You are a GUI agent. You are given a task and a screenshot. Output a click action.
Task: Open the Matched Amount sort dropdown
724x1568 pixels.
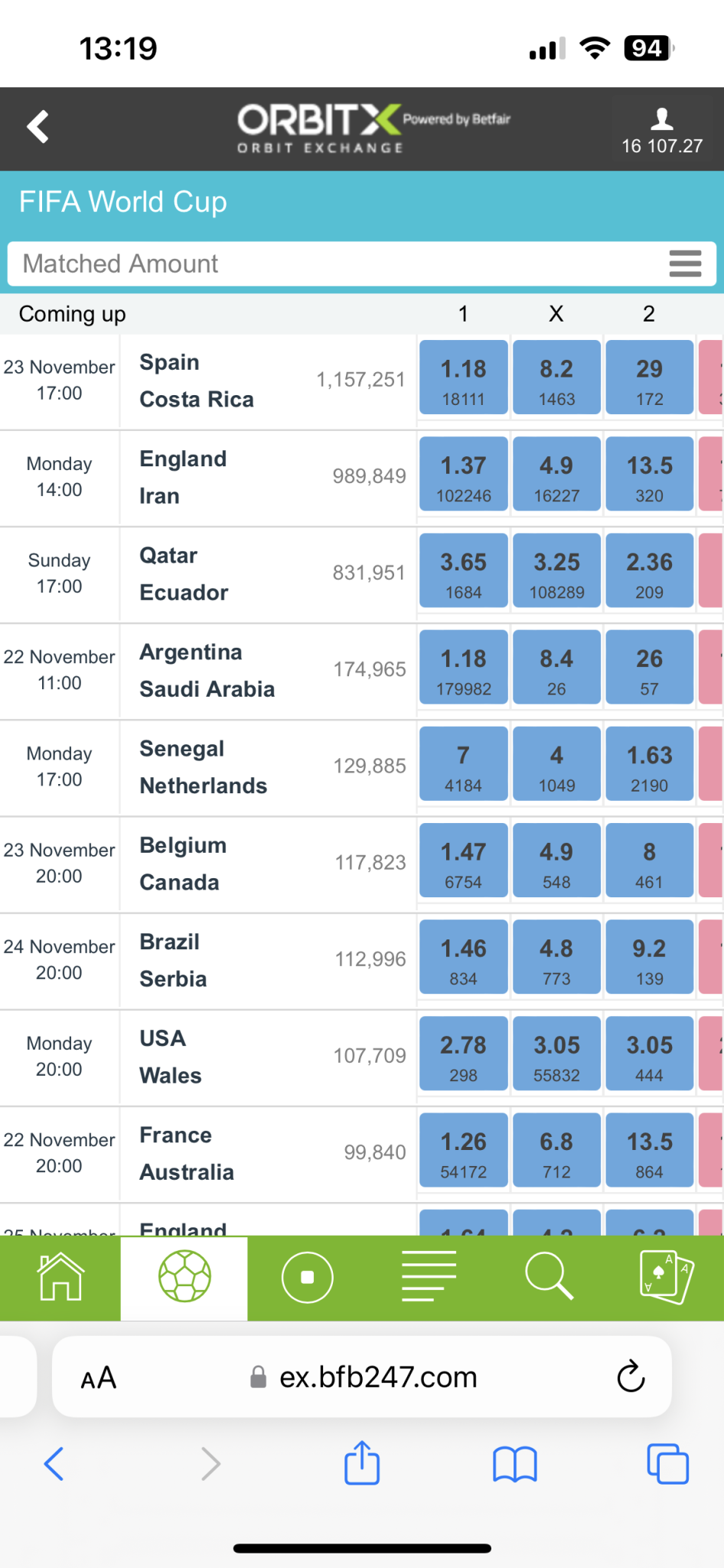click(337, 264)
